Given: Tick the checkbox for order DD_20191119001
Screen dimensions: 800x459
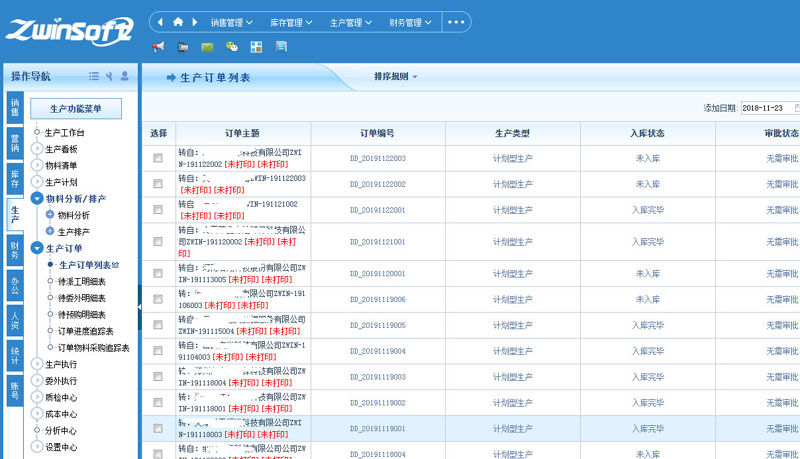Looking at the screenshot, I should [158, 428].
